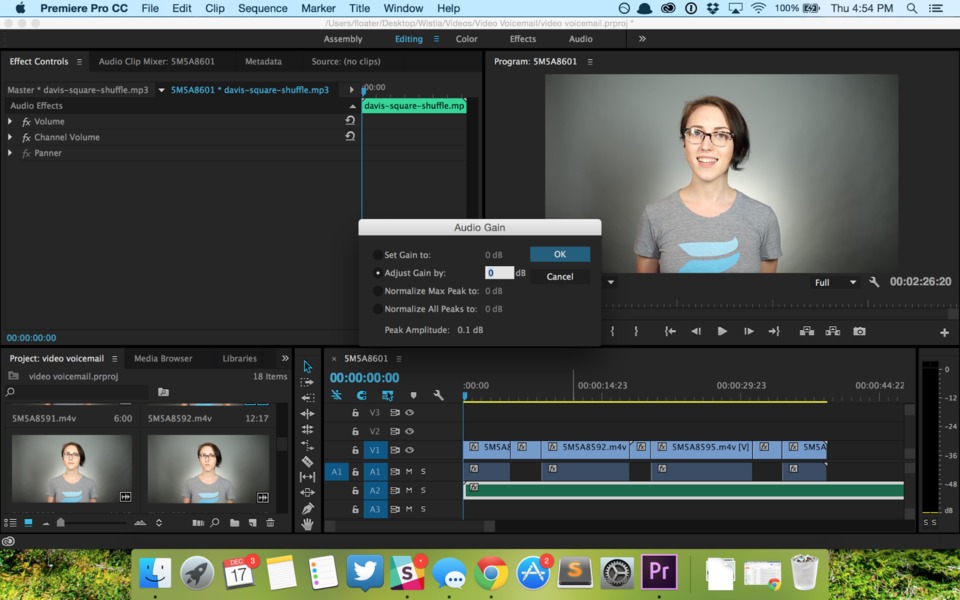
Task: Select the Razor tool in tools panel
Action: 307,461
